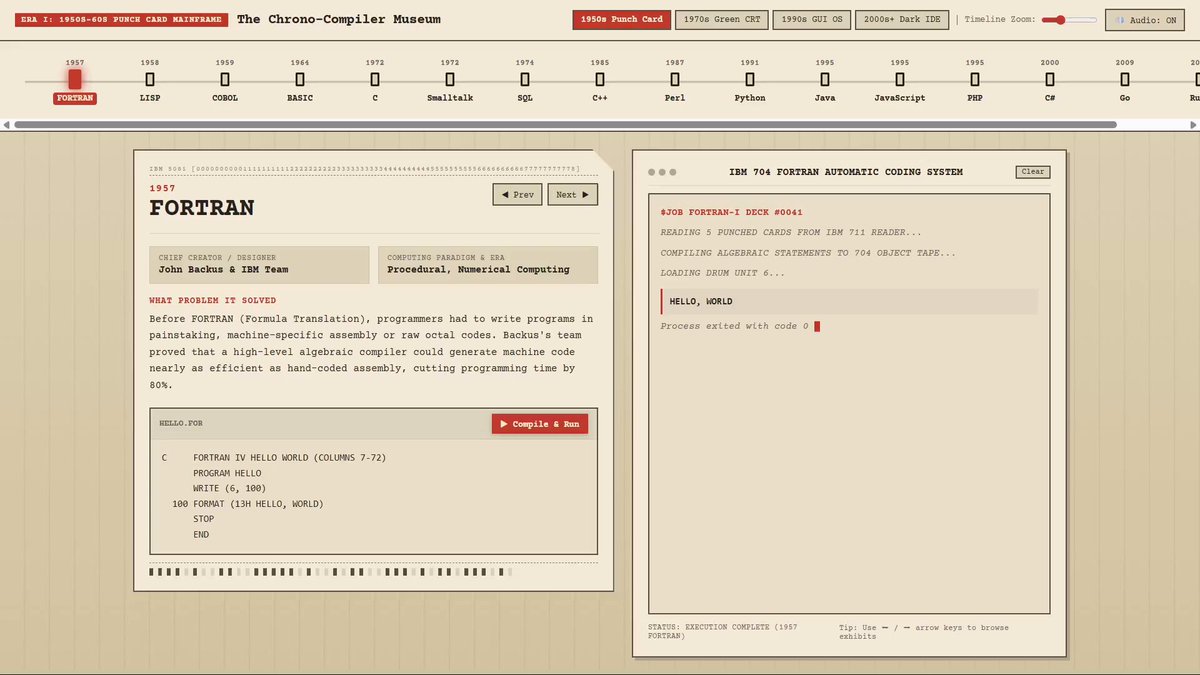
Task: Click the FORTRAN exhibit heading
Action: [x=202, y=208]
